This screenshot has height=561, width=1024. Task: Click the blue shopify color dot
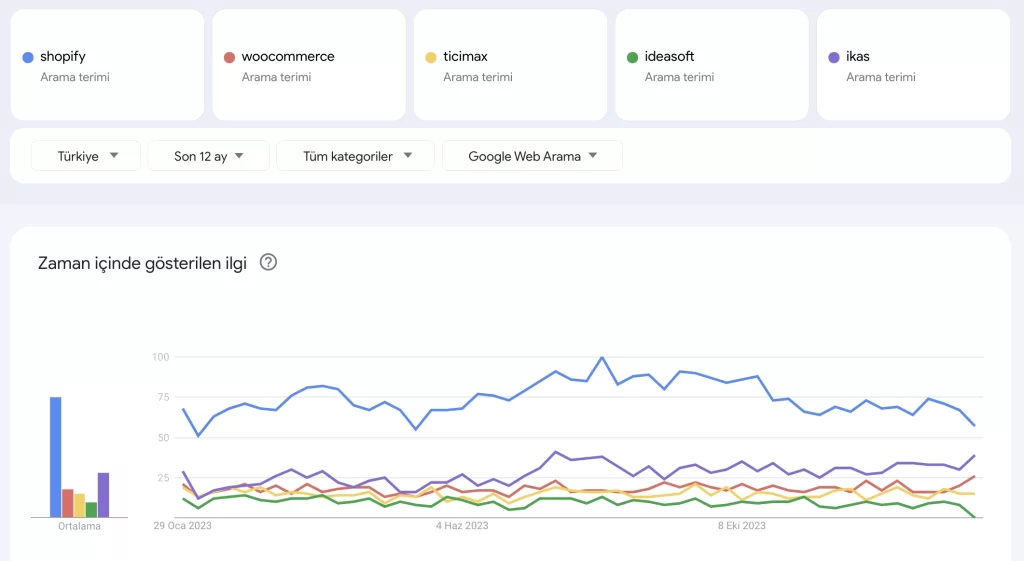pos(28,57)
